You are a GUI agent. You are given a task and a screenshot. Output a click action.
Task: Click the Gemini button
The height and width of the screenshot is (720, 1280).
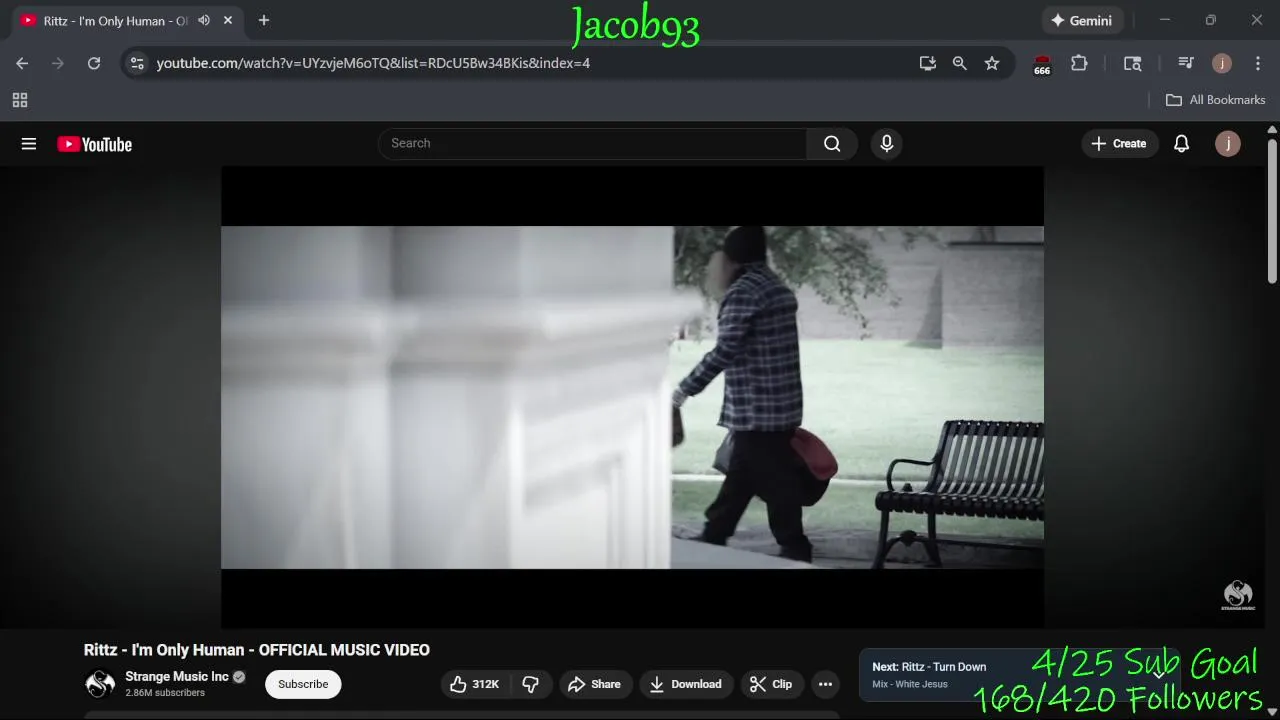(x=1082, y=20)
